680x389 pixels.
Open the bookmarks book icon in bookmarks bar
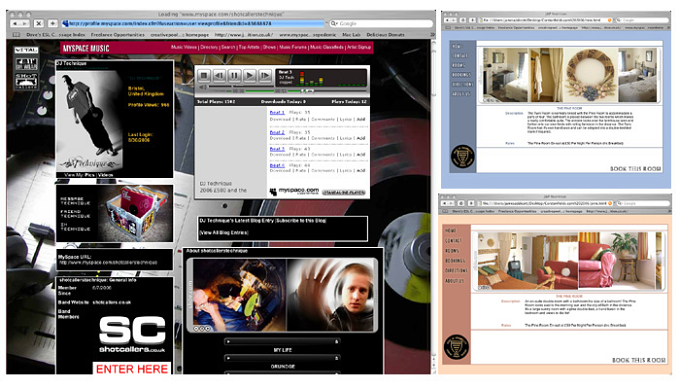pos(16,35)
